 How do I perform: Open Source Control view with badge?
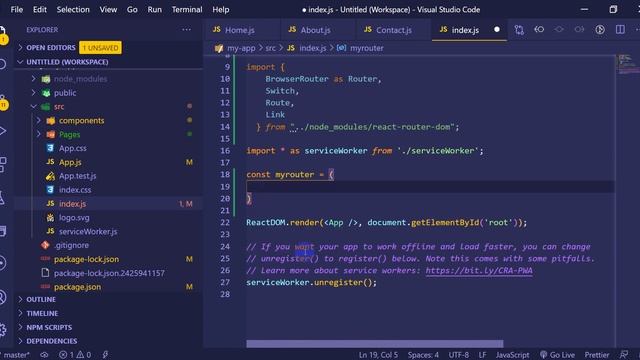(3, 102)
